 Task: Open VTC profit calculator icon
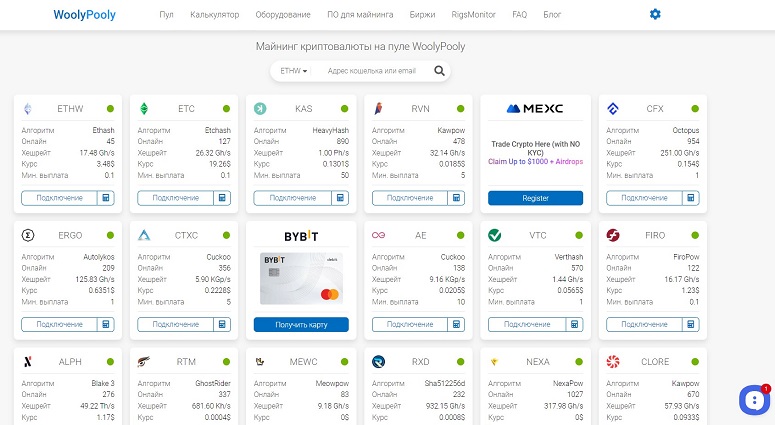[x=574, y=324]
